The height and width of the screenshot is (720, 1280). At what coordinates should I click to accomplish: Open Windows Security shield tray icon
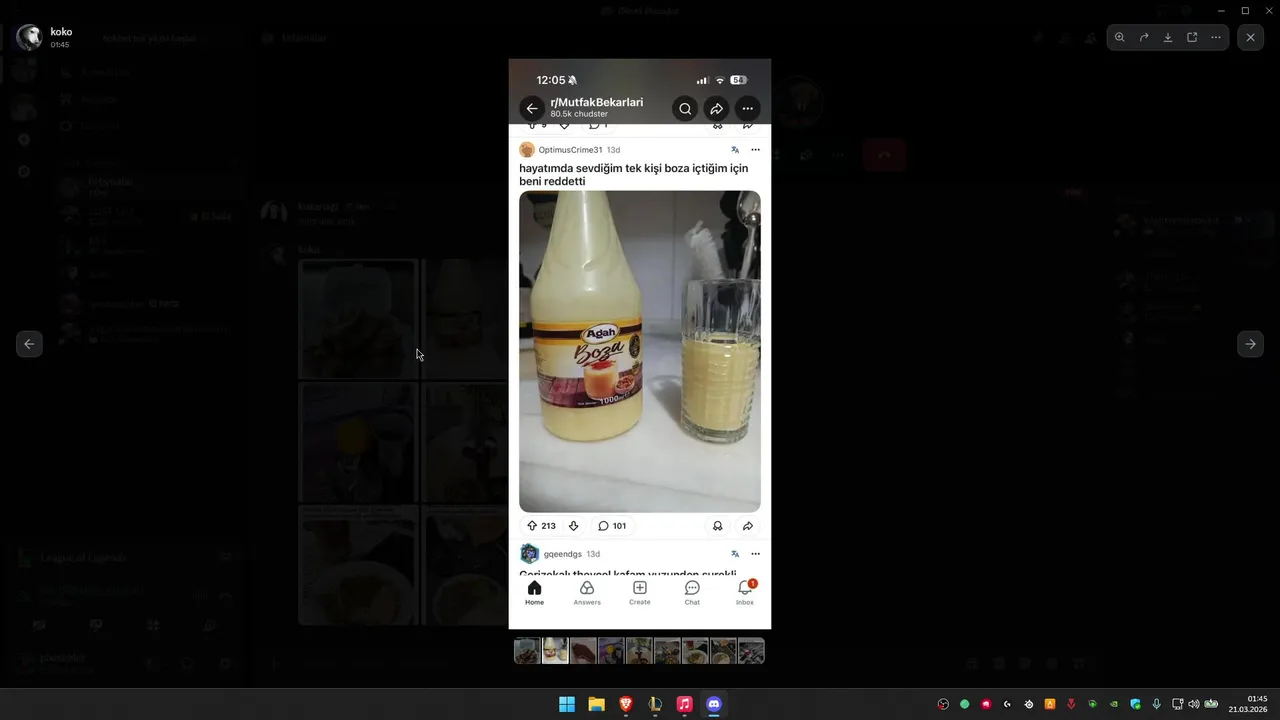(x=1136, y=704)
